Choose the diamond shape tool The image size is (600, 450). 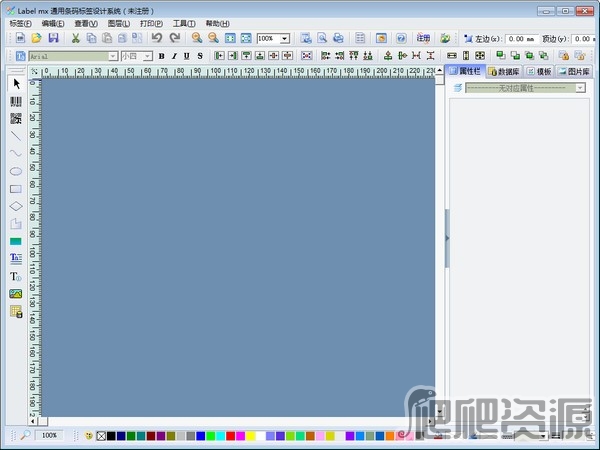point(16,206)
